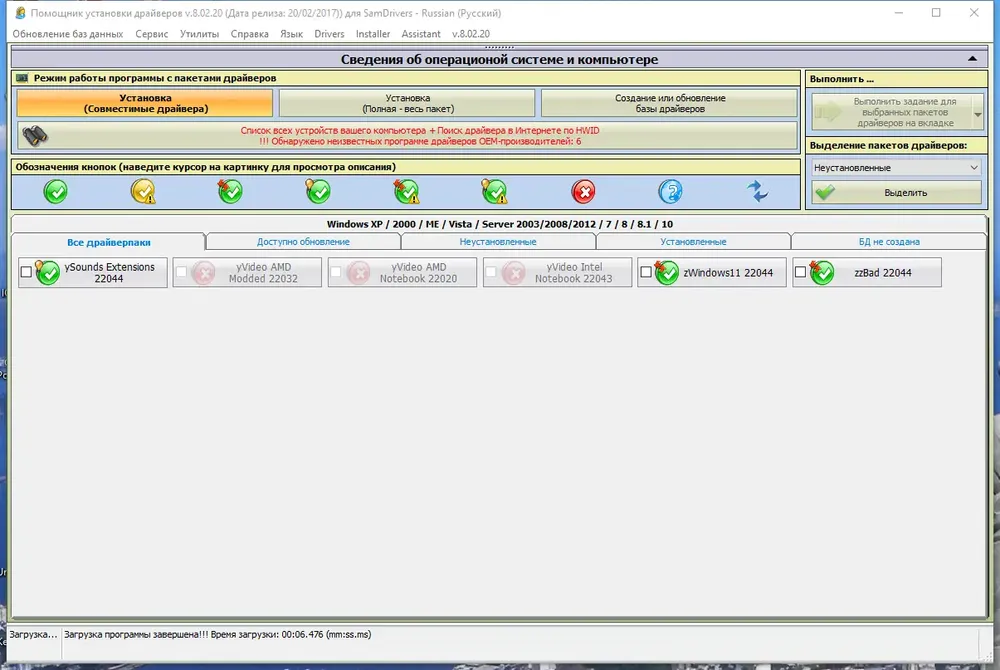Click the zzBad 22044 green check icon
This screenshot has height=670, width=1000.
821,272
